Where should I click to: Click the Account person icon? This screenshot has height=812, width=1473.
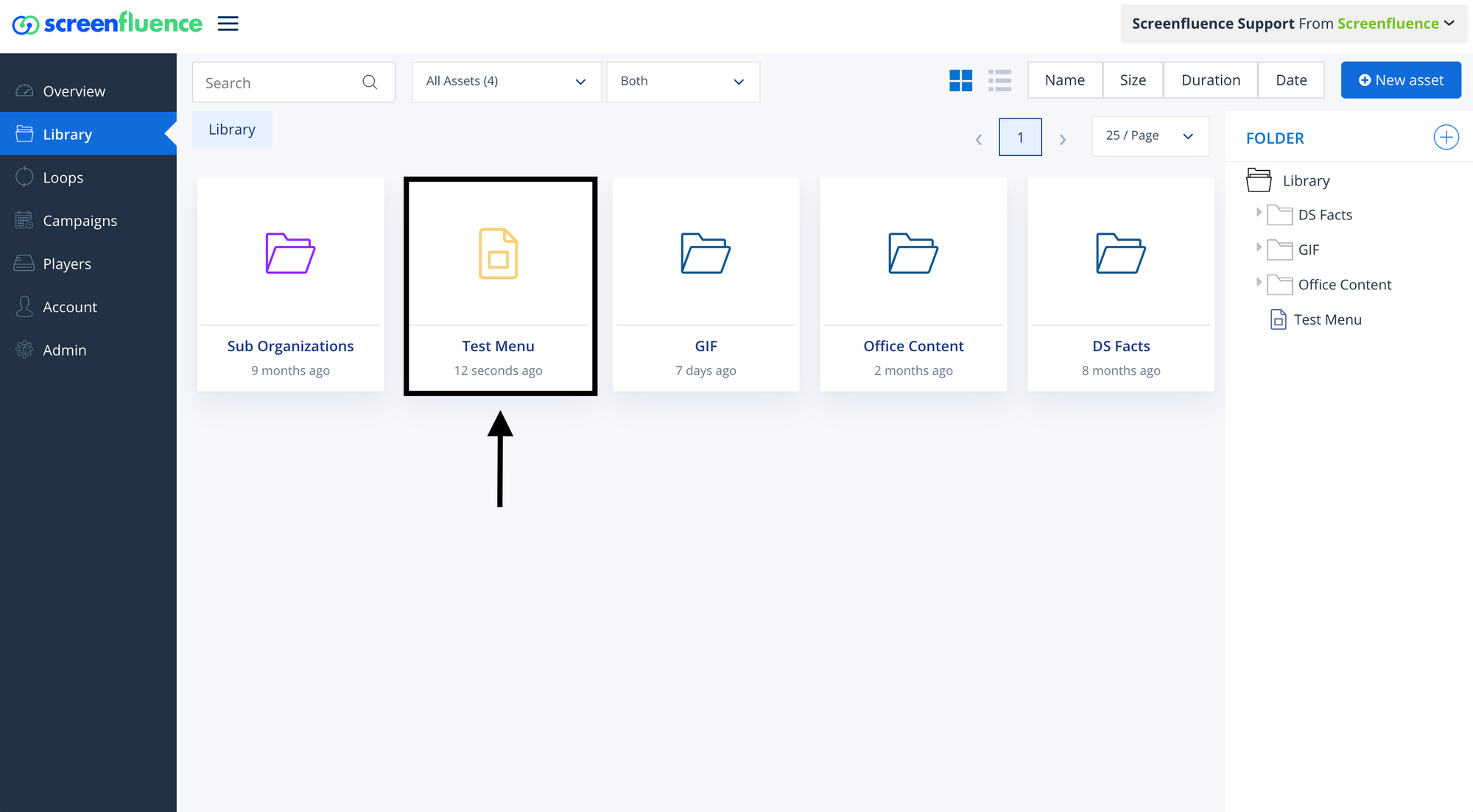pos(24,306)
